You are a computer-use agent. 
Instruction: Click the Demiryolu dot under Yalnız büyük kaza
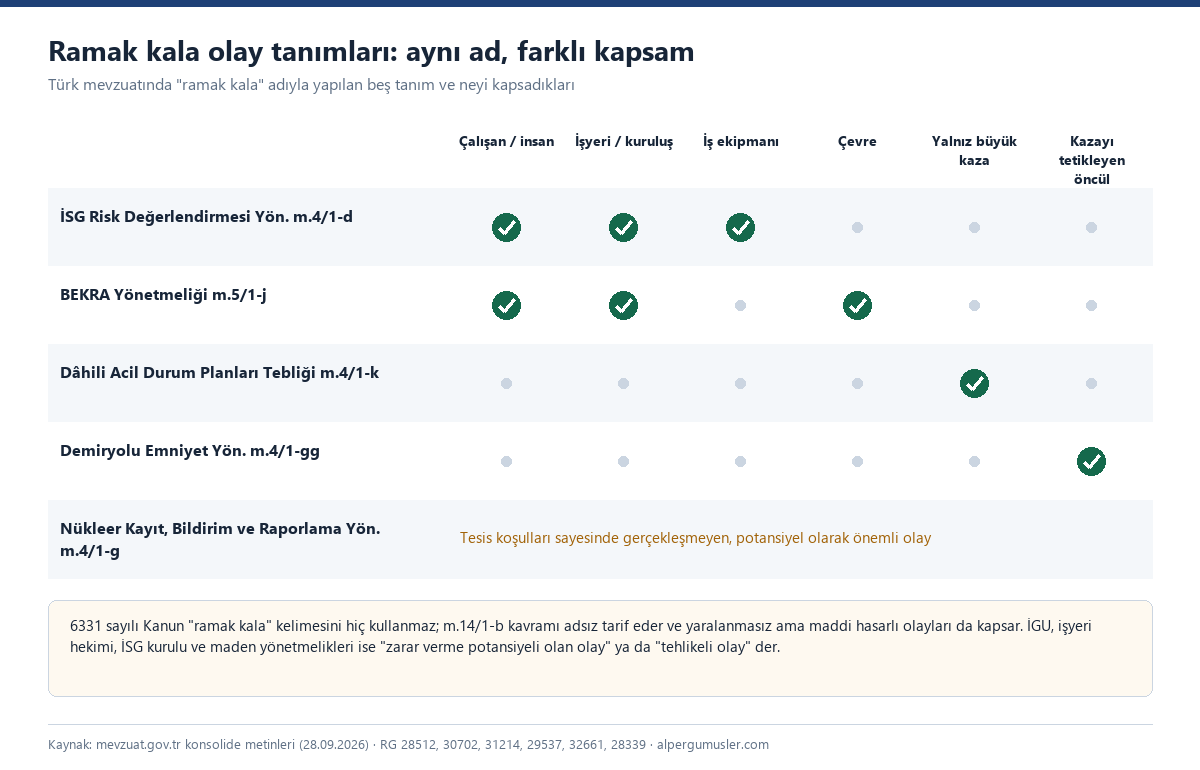(x=974, y=462)
